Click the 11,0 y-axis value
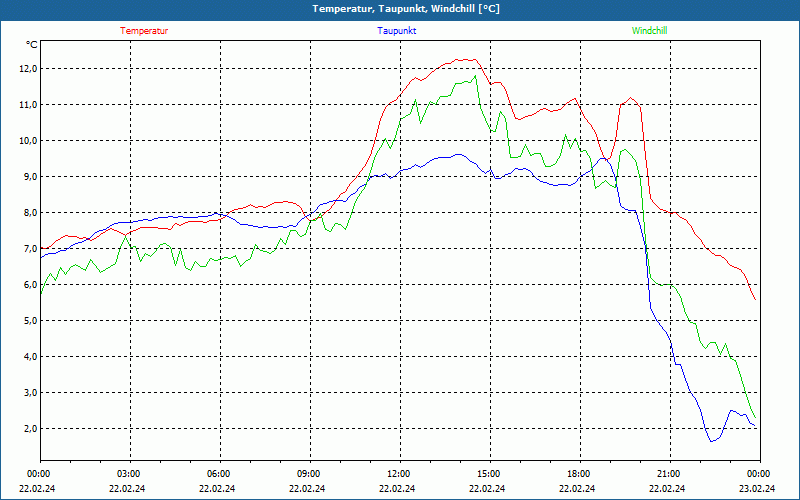This screenshot has height=500, width=800. (29, 105)
